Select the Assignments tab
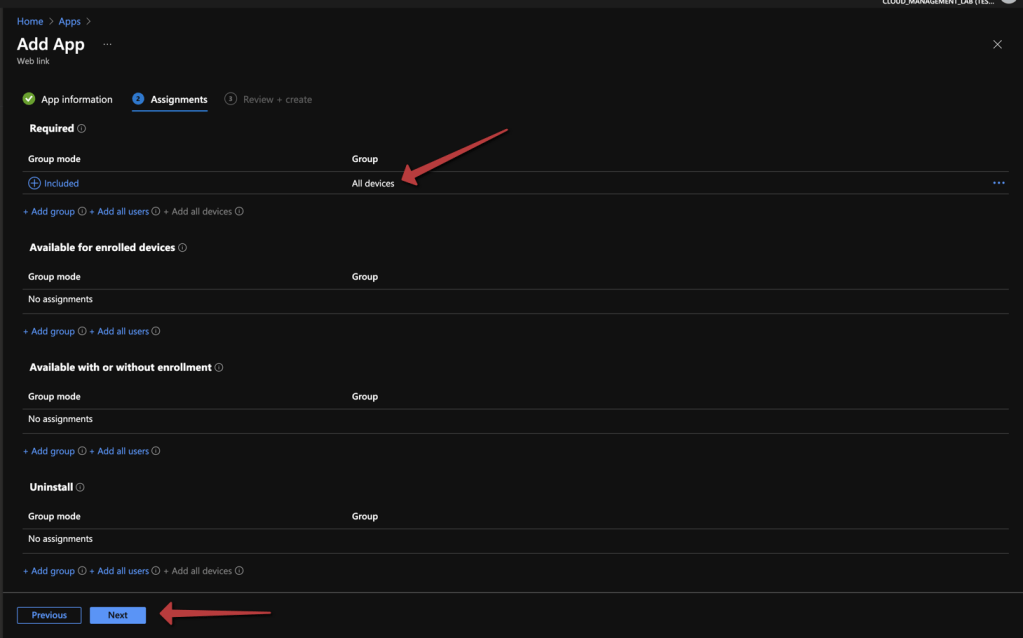 point(178,100)
